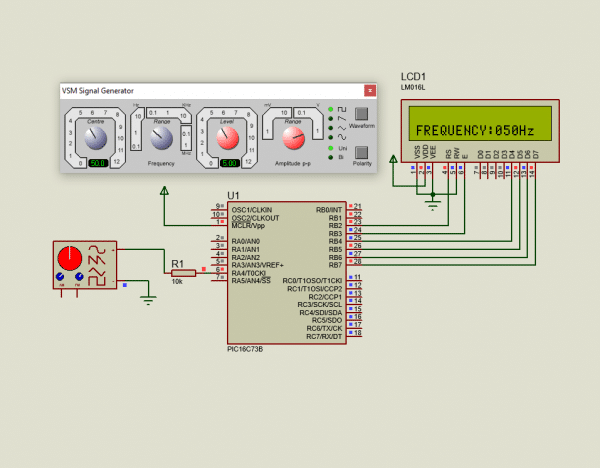Screen dimensions: 600x468
Task: Click the 50.0 centre frequency readout
Action: click(x=98, y=163)
